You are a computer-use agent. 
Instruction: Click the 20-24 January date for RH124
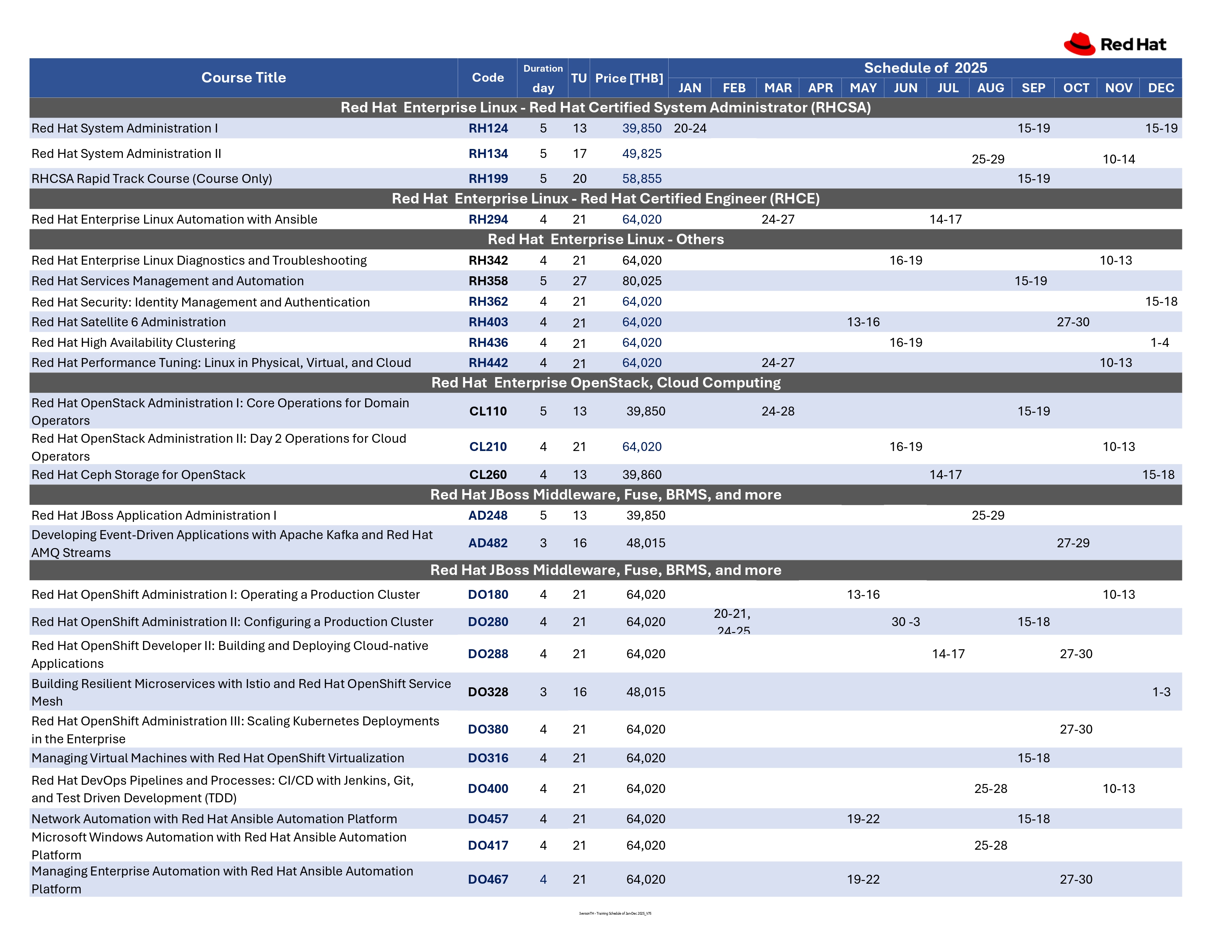pos(690,128)
